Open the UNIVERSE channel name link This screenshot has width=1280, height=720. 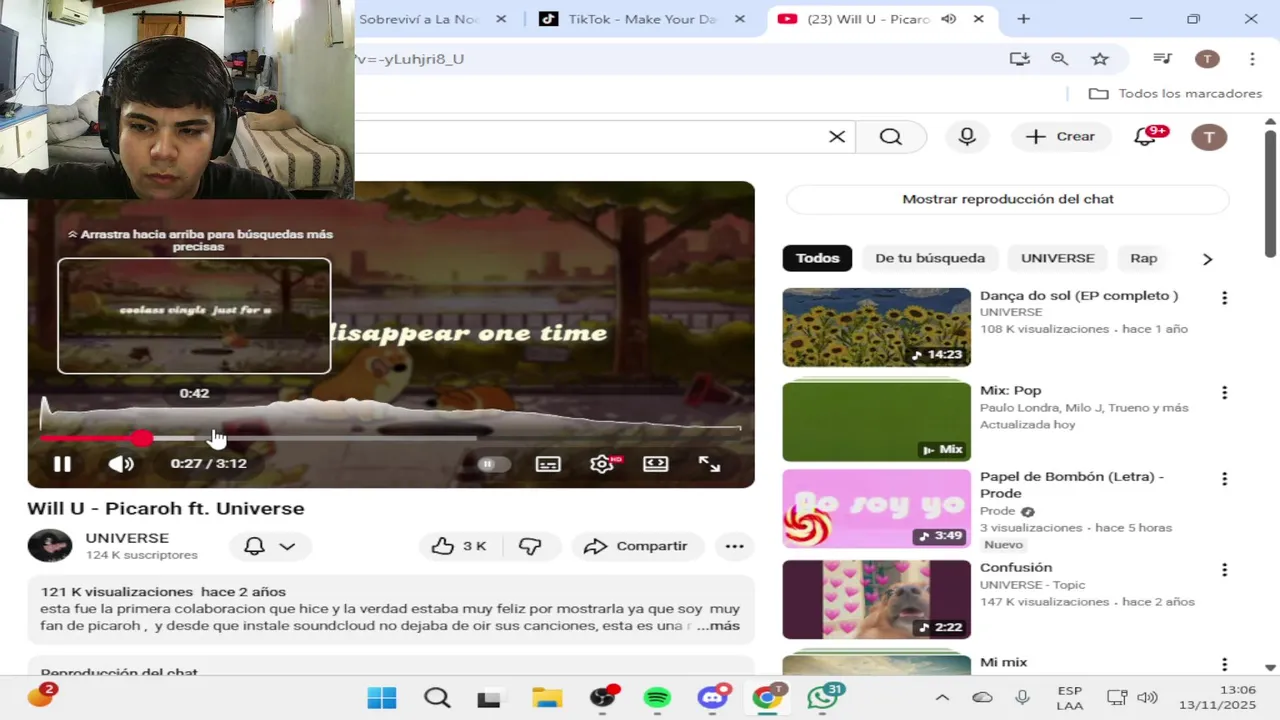click(x=127, y=538)
